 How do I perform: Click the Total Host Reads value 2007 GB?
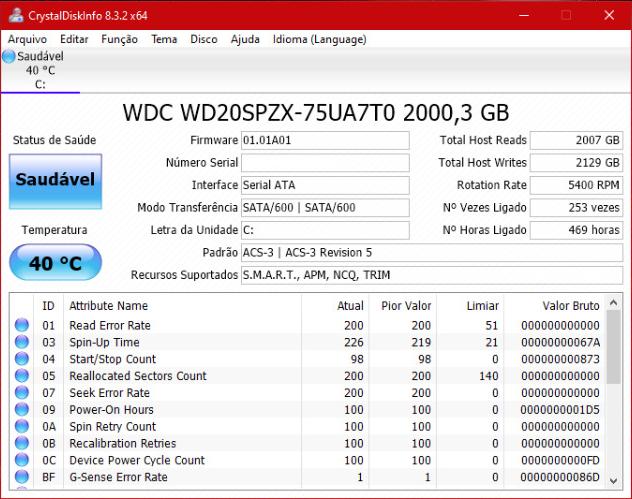[576, 140]
